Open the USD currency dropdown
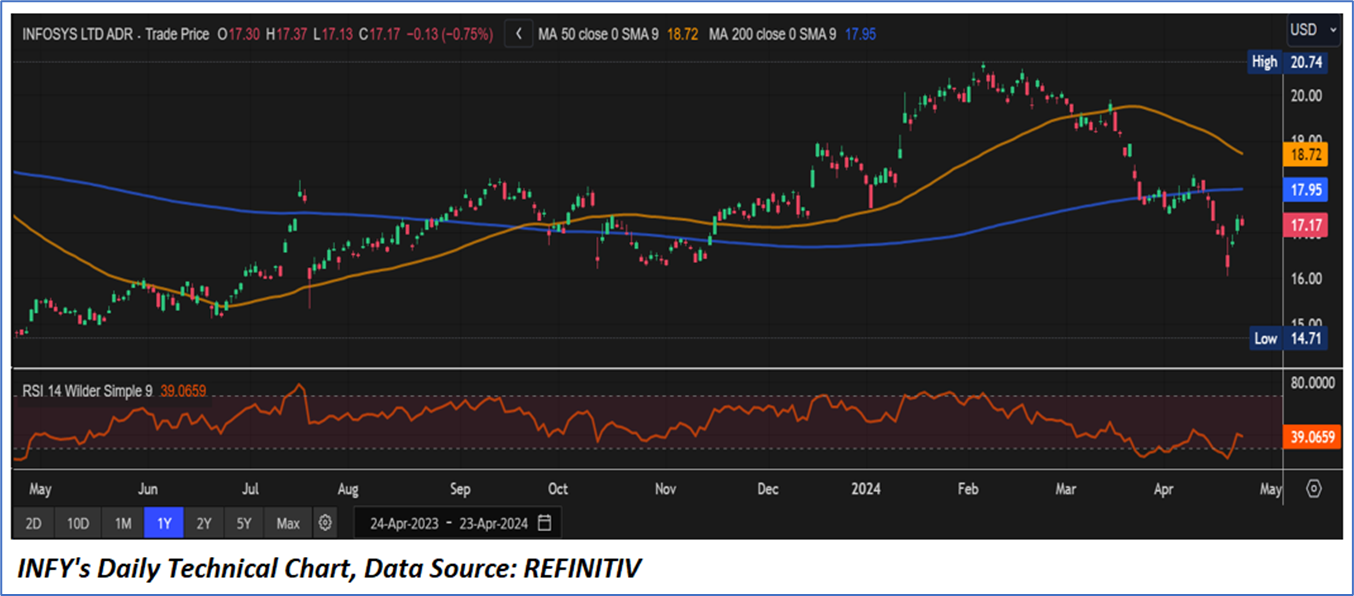 [1312, 30]
